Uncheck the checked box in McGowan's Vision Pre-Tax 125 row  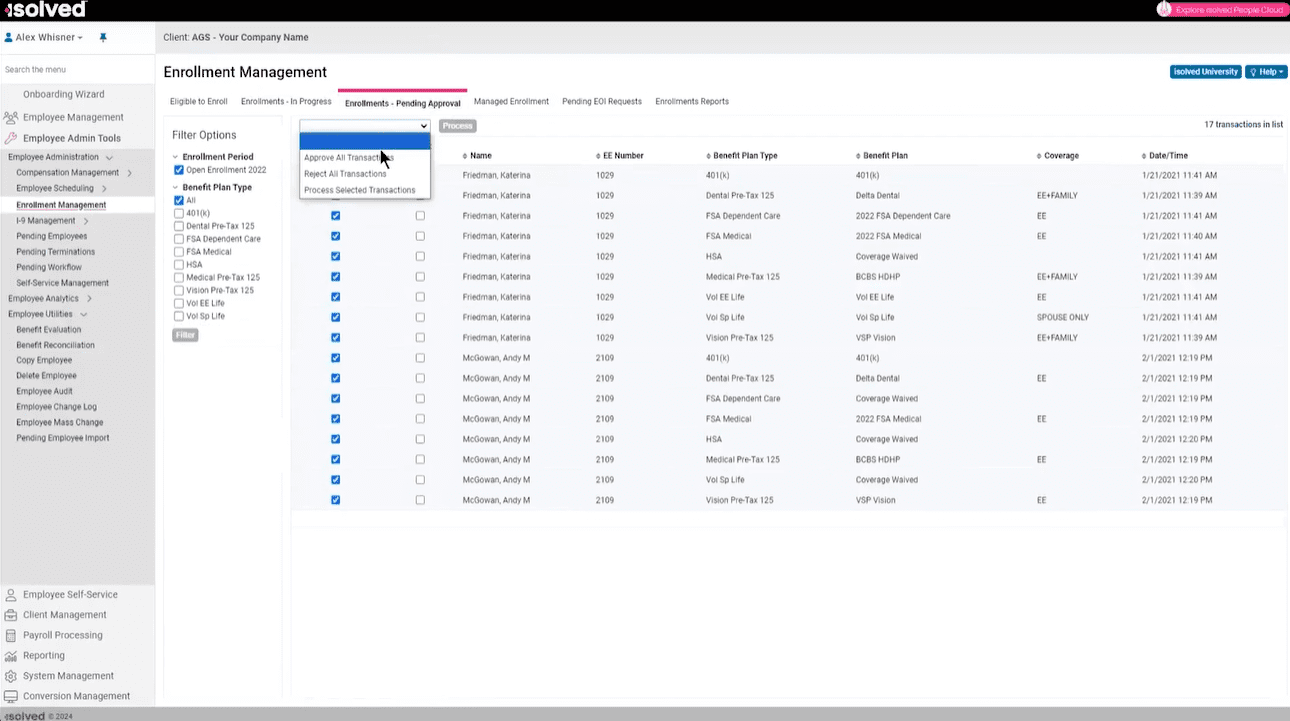click(336, 500)
